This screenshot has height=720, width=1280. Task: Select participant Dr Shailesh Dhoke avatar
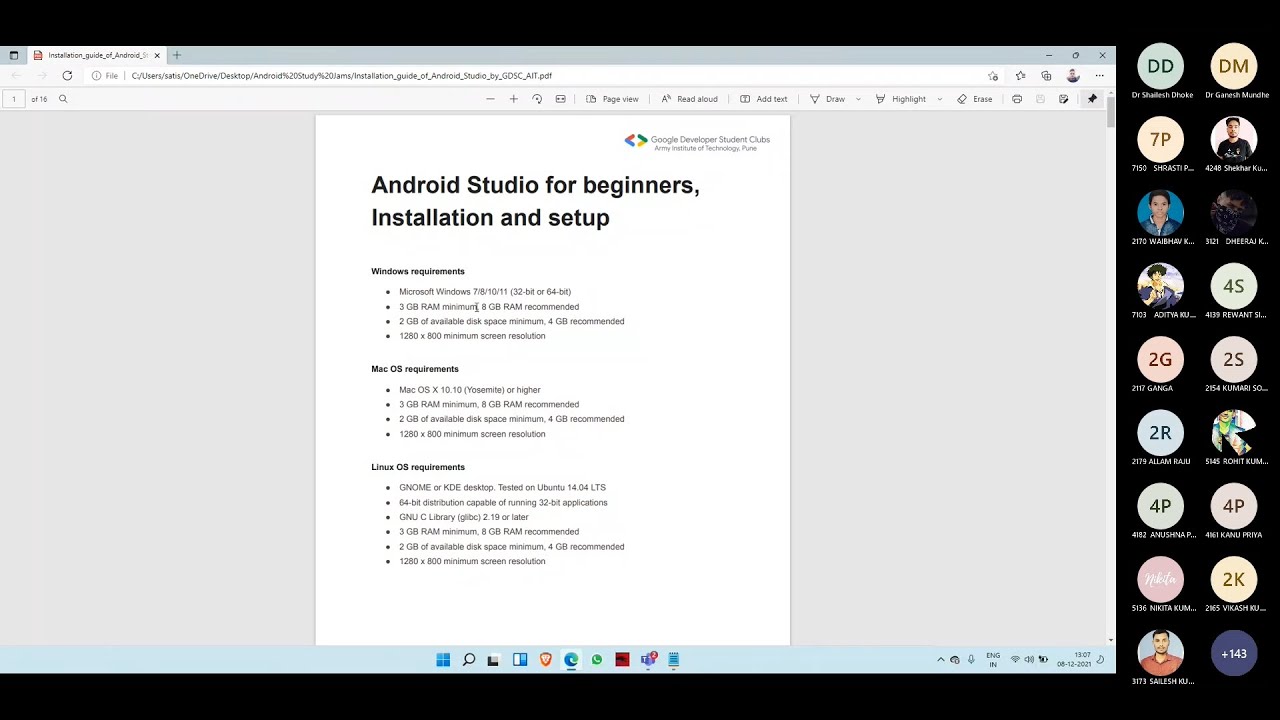tap(1160, 67)
